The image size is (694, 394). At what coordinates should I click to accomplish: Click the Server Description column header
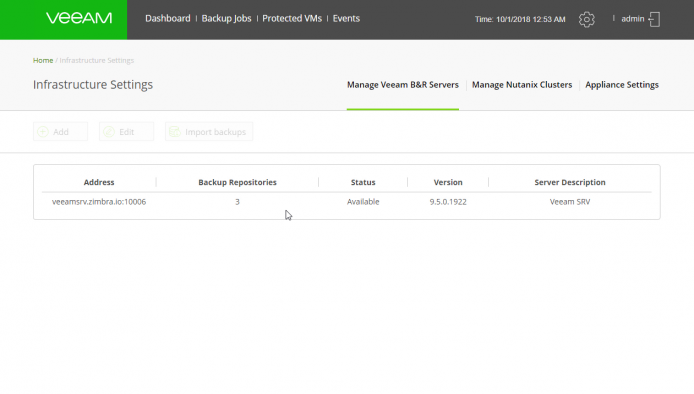point(570,182)
